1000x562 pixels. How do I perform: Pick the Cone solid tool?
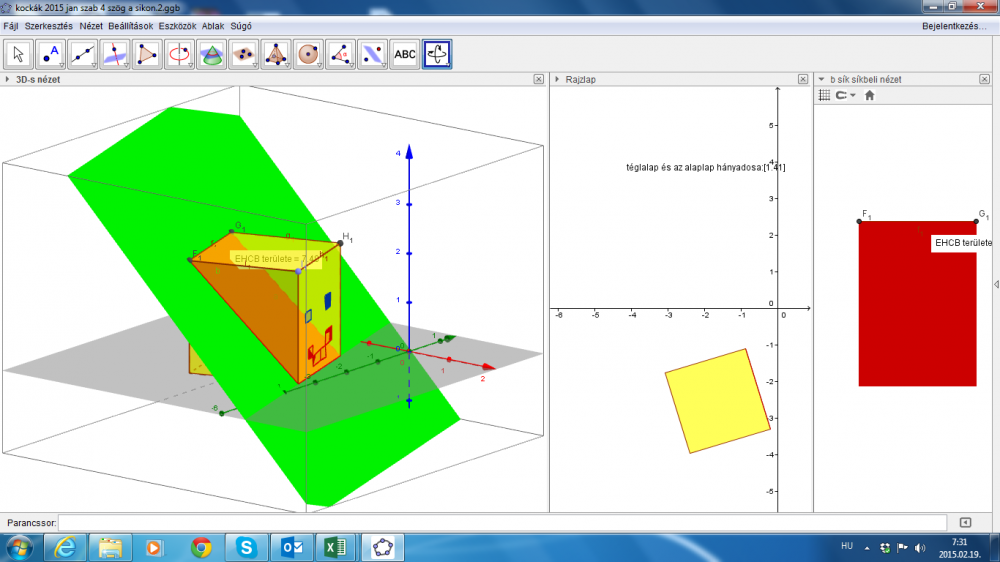(x=212, y=54)
